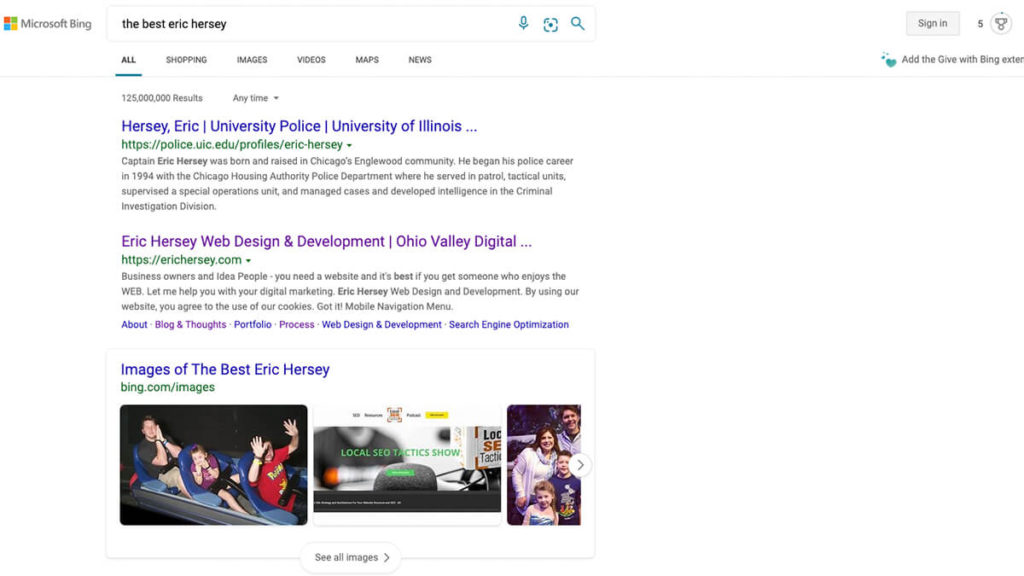
Task: Switch to the Videos tab
Action: coord(311,60)
